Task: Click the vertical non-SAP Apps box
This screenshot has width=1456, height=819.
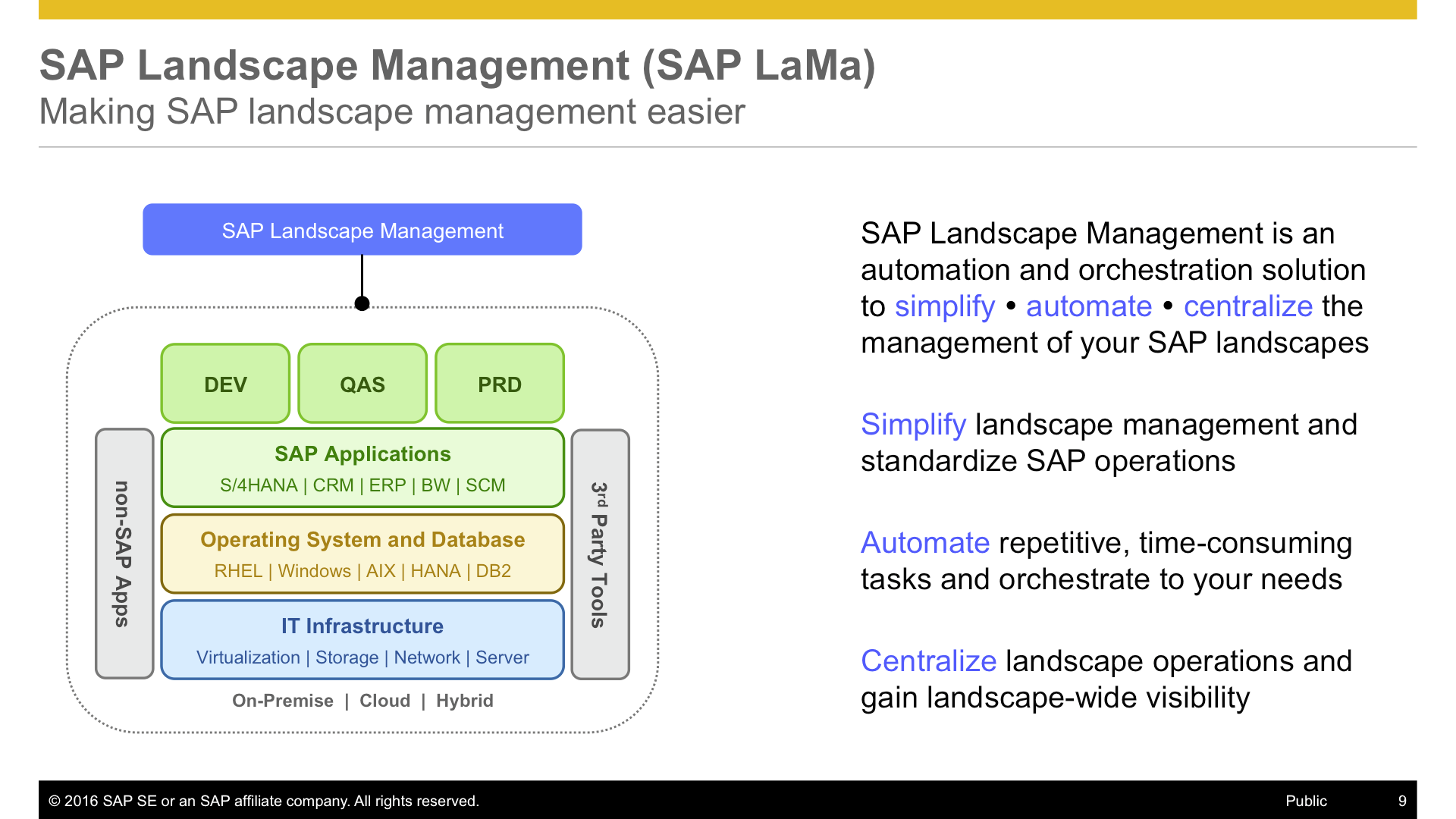Action: (124, 554)
